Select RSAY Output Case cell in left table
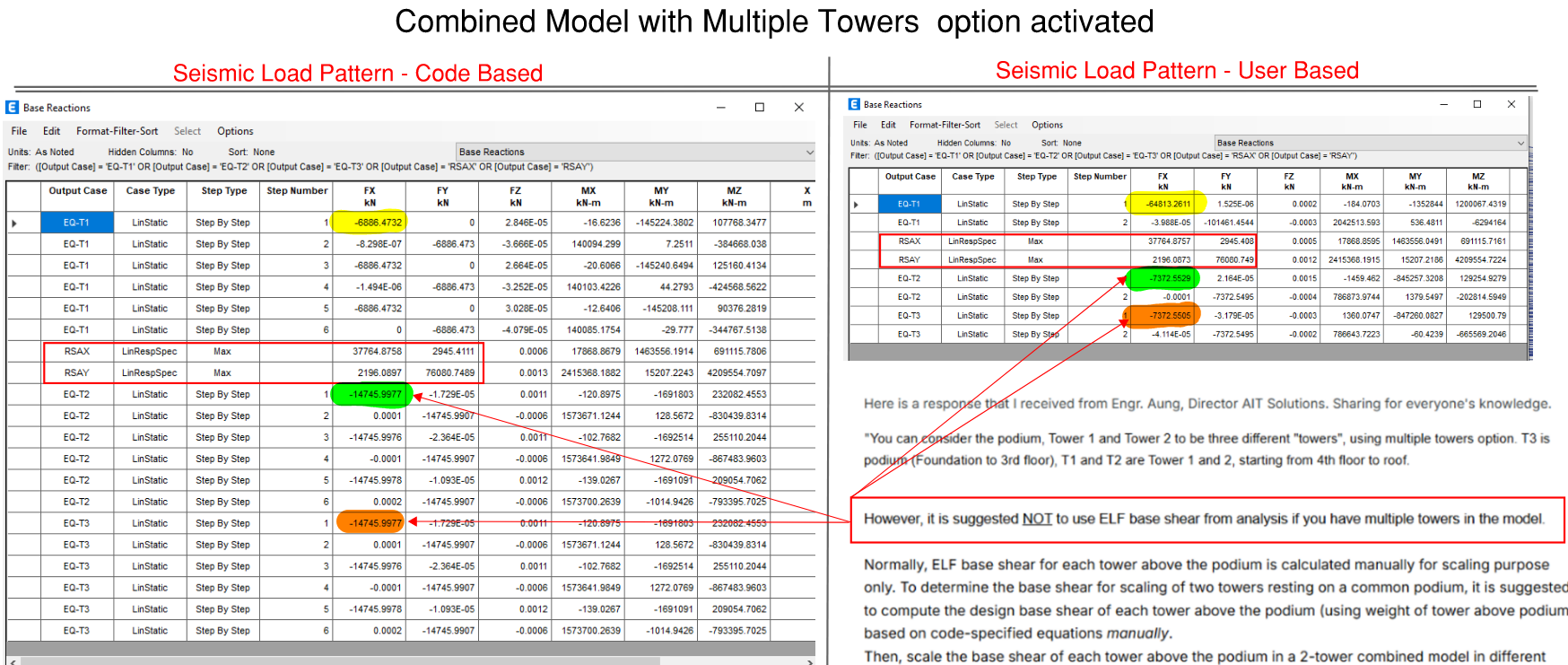Screen dimensions: 1568x665 coord(77,372)
